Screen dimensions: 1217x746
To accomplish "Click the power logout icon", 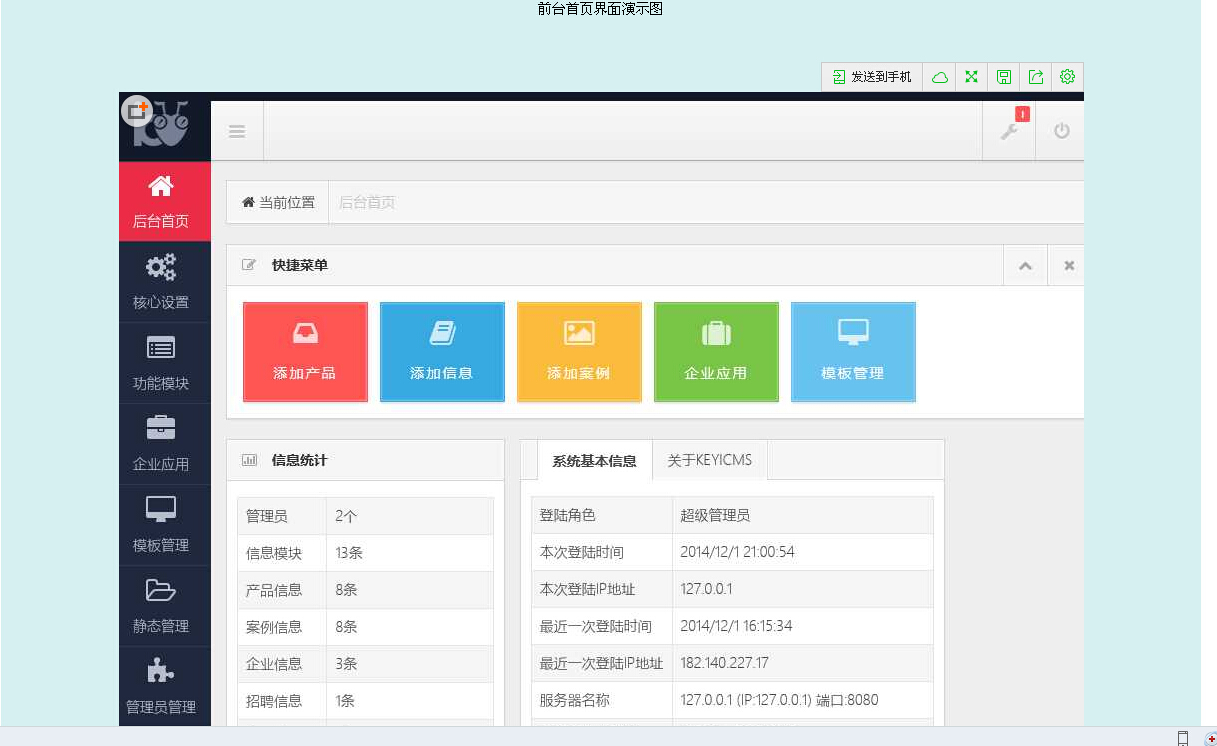I will pyautogui.click(x=1061, y=131).
